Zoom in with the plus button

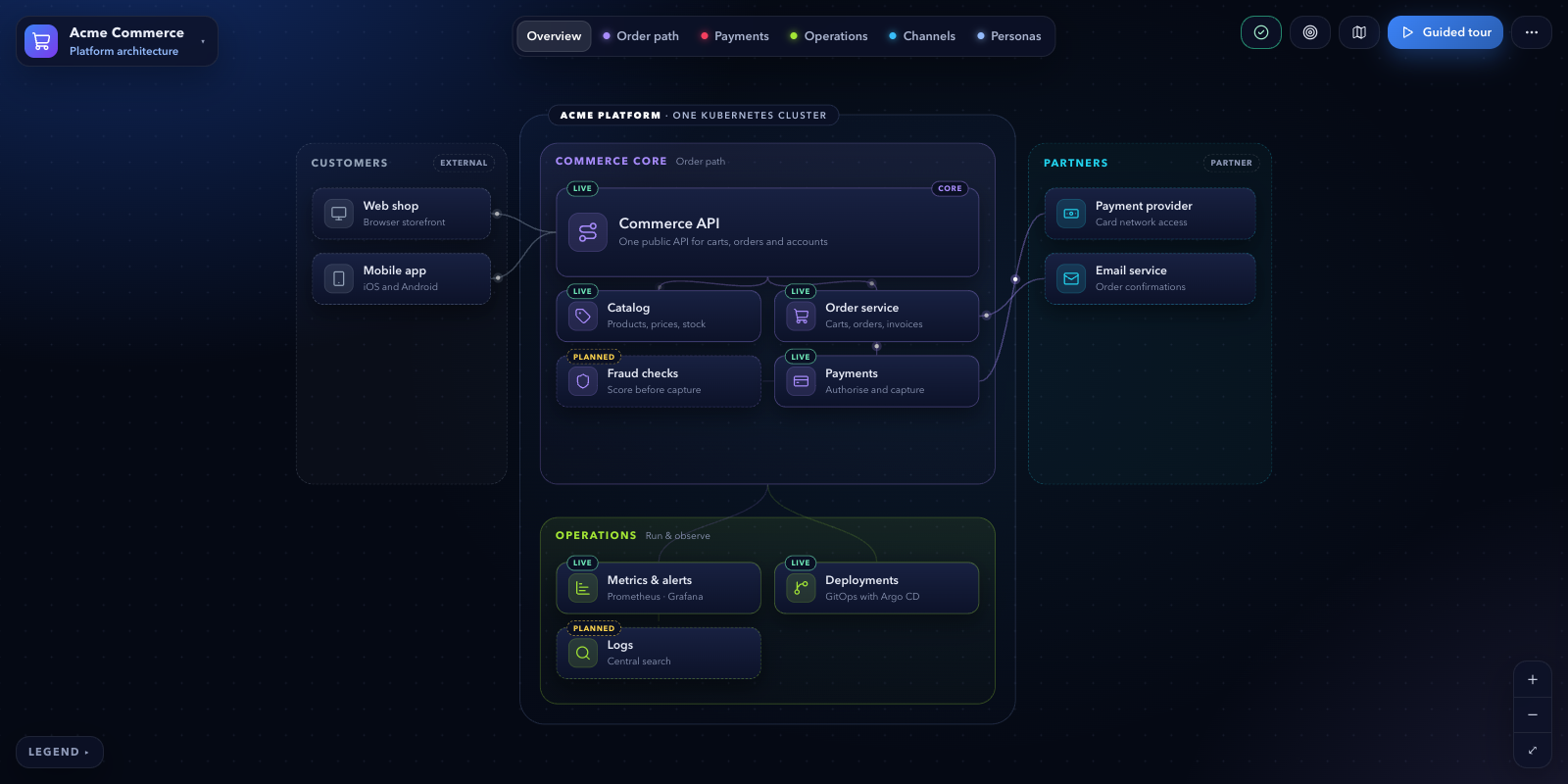click(1533, 679)
